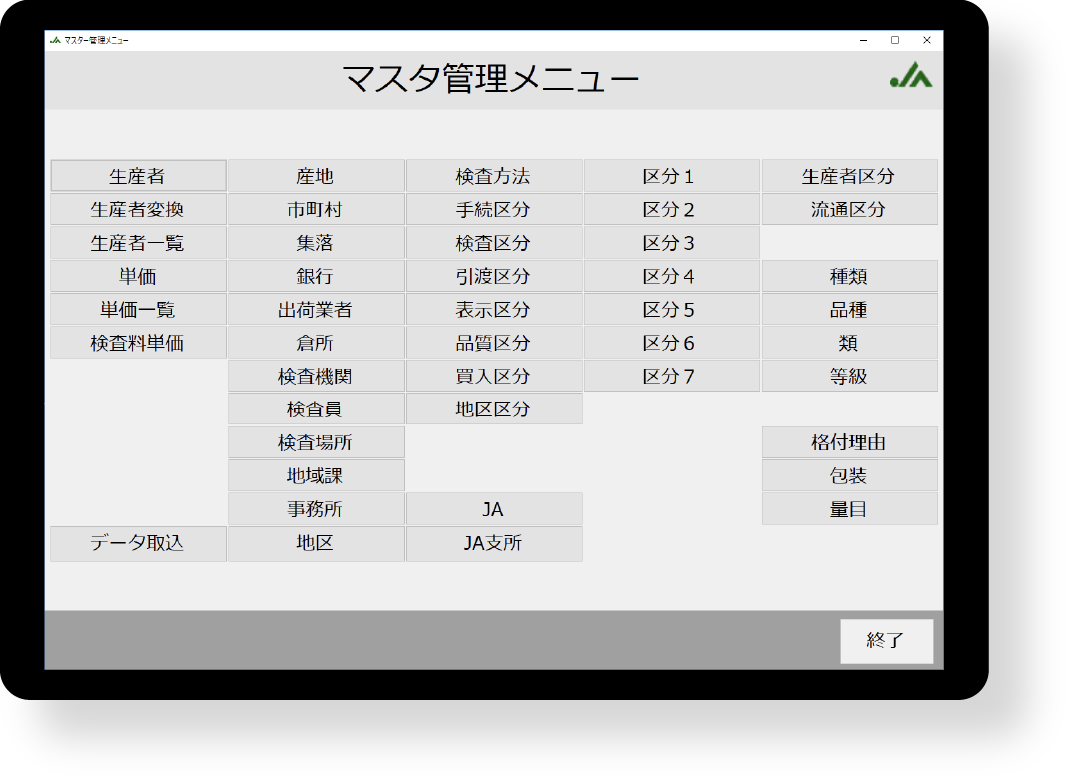
Task: Click the 区分１ button
Action: point(671,176)
